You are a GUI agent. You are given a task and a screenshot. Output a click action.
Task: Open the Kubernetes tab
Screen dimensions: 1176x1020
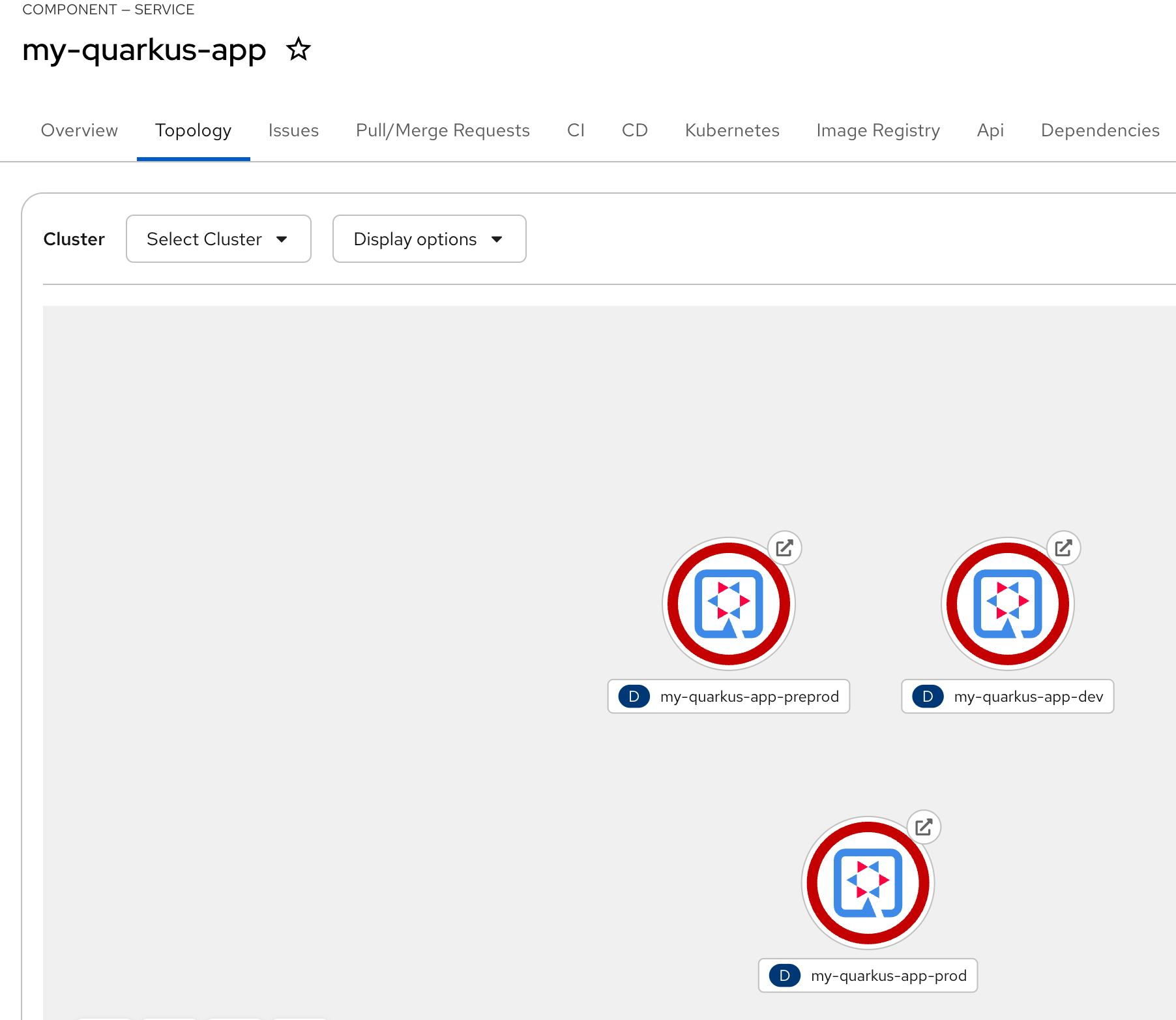point(731,130)
